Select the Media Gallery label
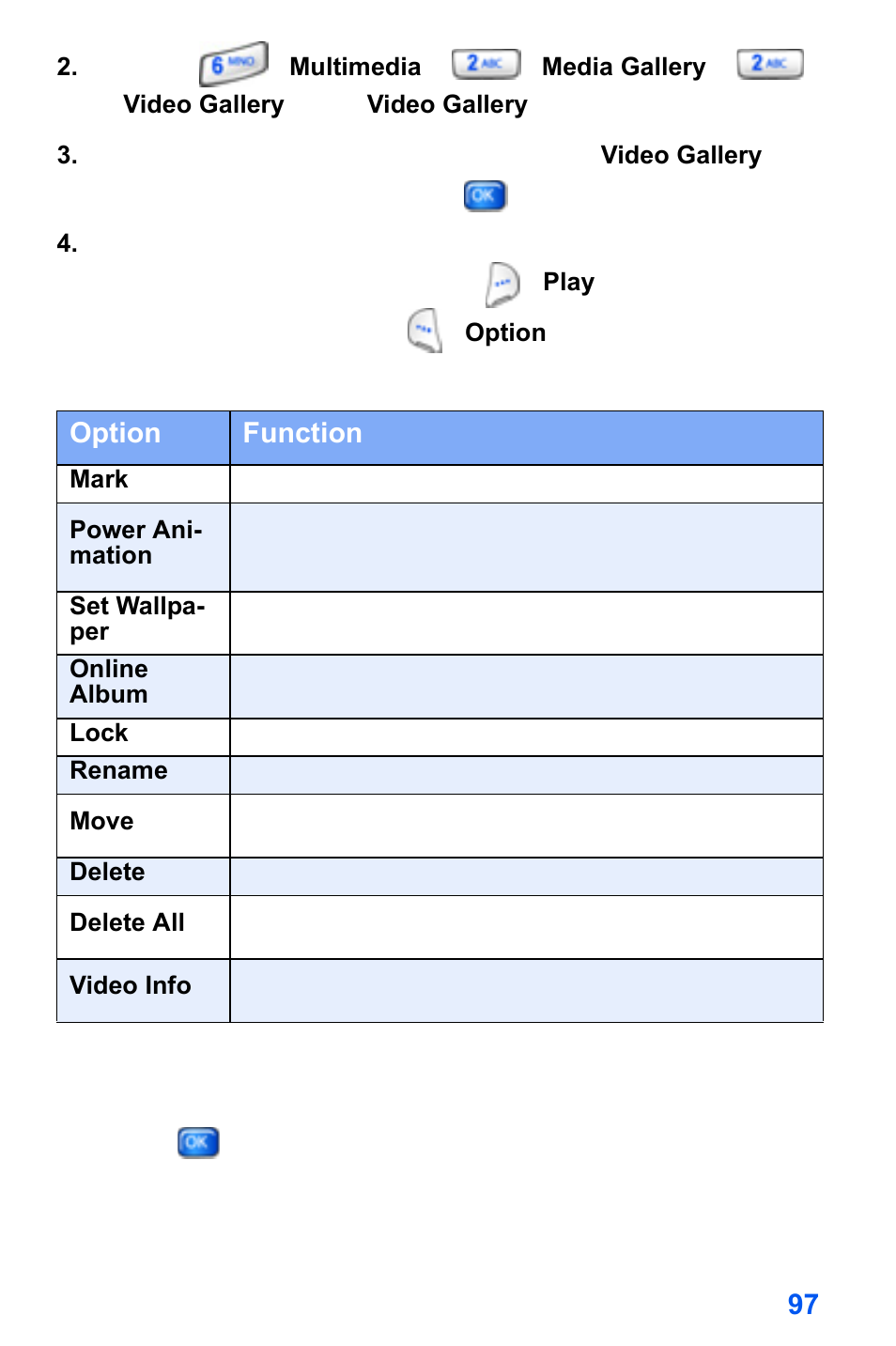Image resolution: width=896 pixels, height=1346 pixels. pos(624,67)
